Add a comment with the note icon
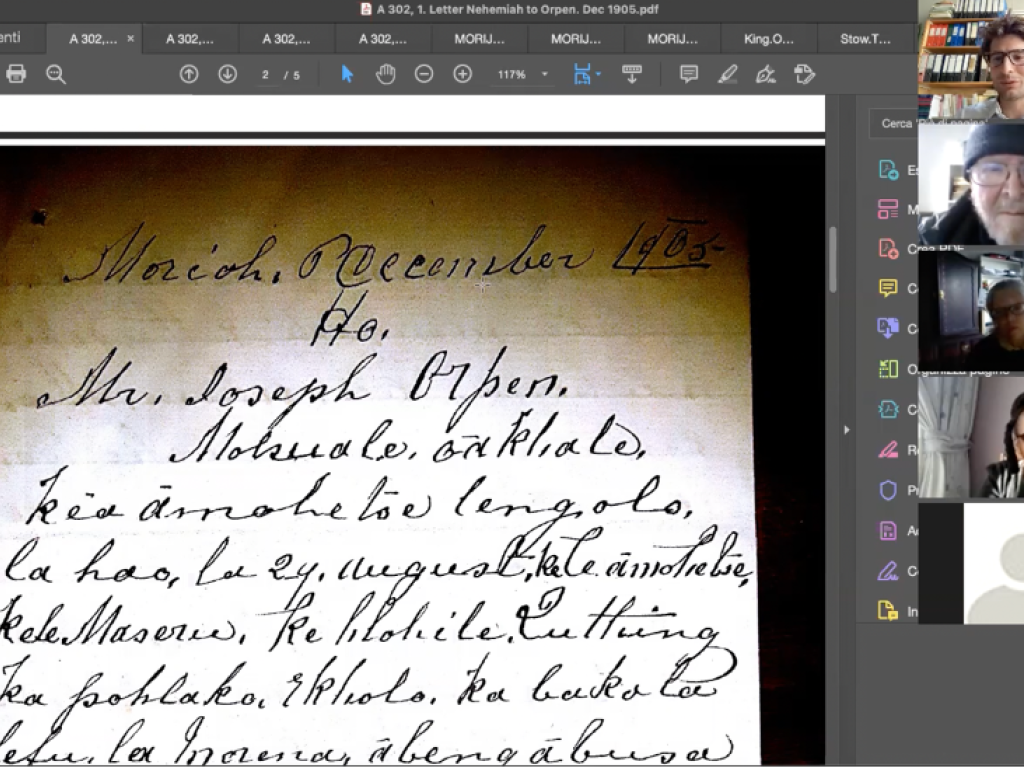The height and width of the screenshot is (768, 1024). tap(689, 74)
